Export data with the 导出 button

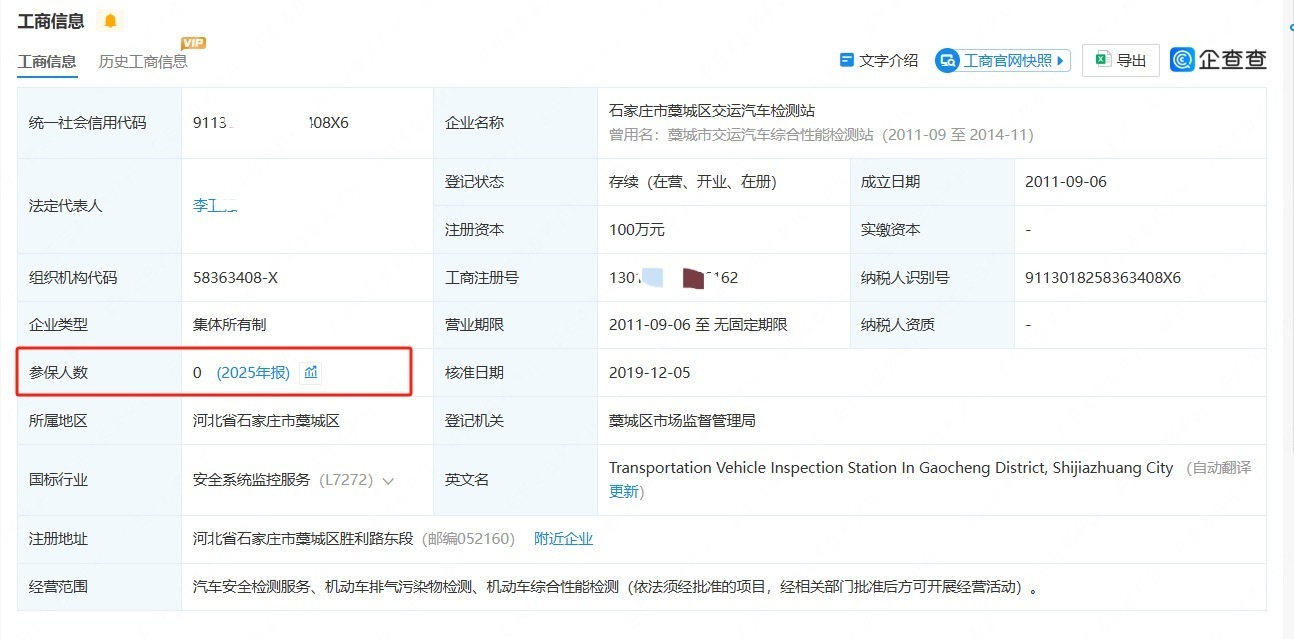pyautogui.click(x=1120, y=60)
